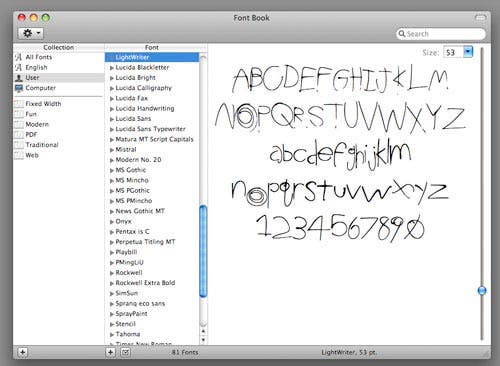Click the Web collection icon

coord(19,155)
